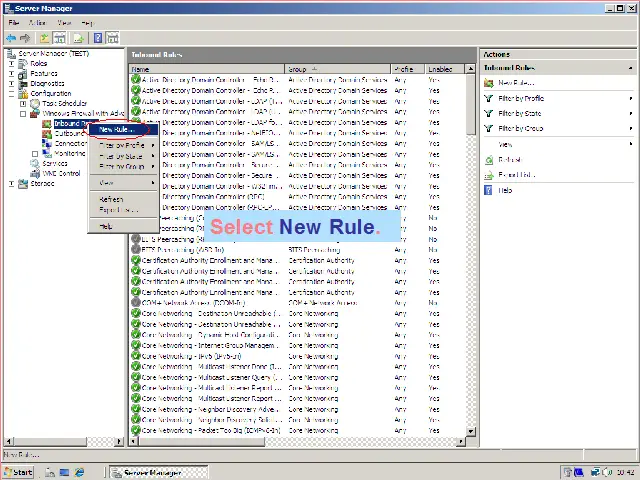Click rules list vertical scrollbar up arrow
640x480 pixels.
click(471, 69)
